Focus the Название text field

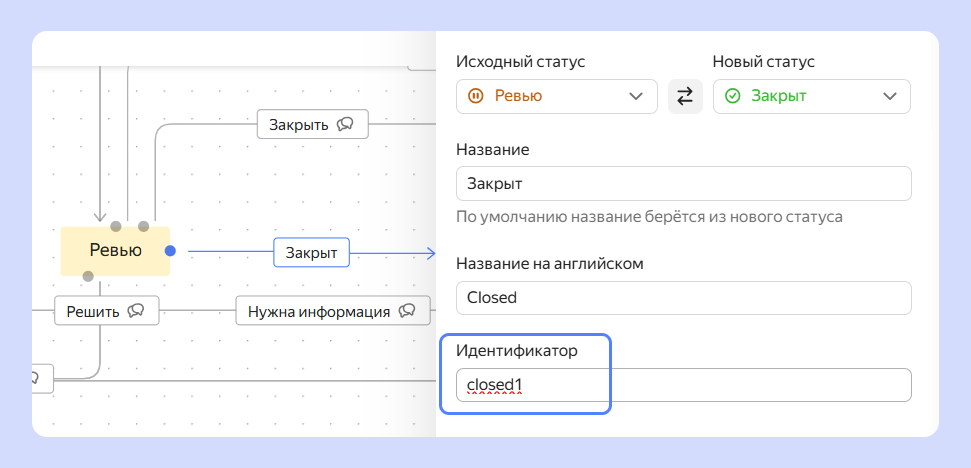click(x=683, y=184)
